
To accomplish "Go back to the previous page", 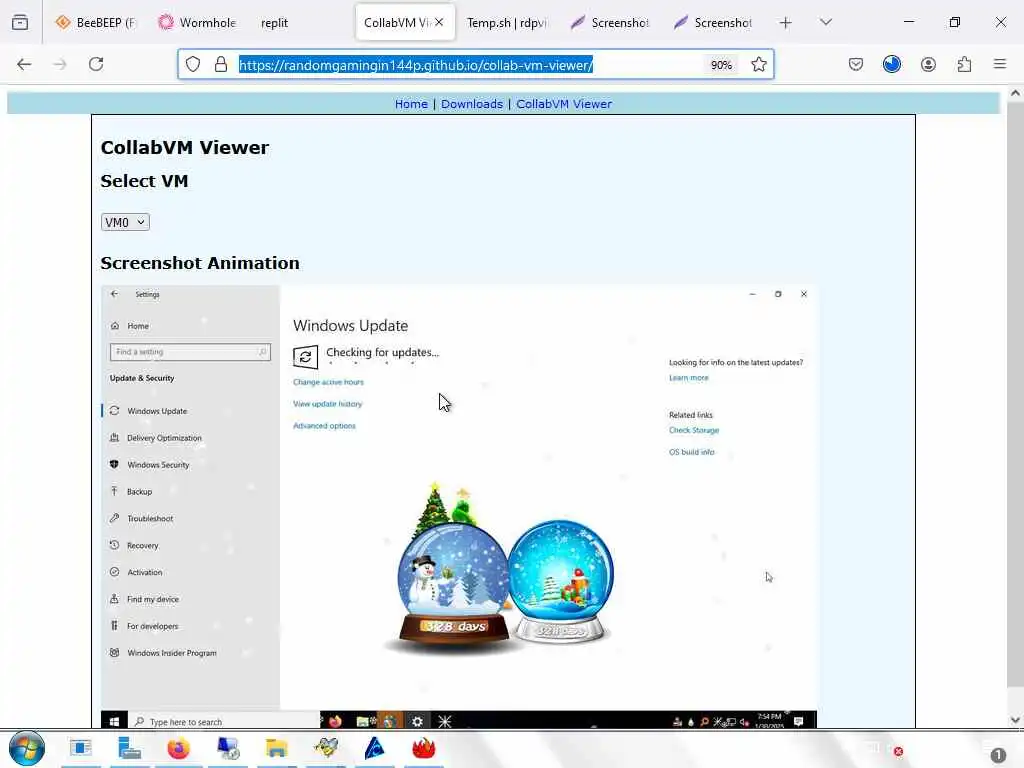I will click(x=24, y=64).
